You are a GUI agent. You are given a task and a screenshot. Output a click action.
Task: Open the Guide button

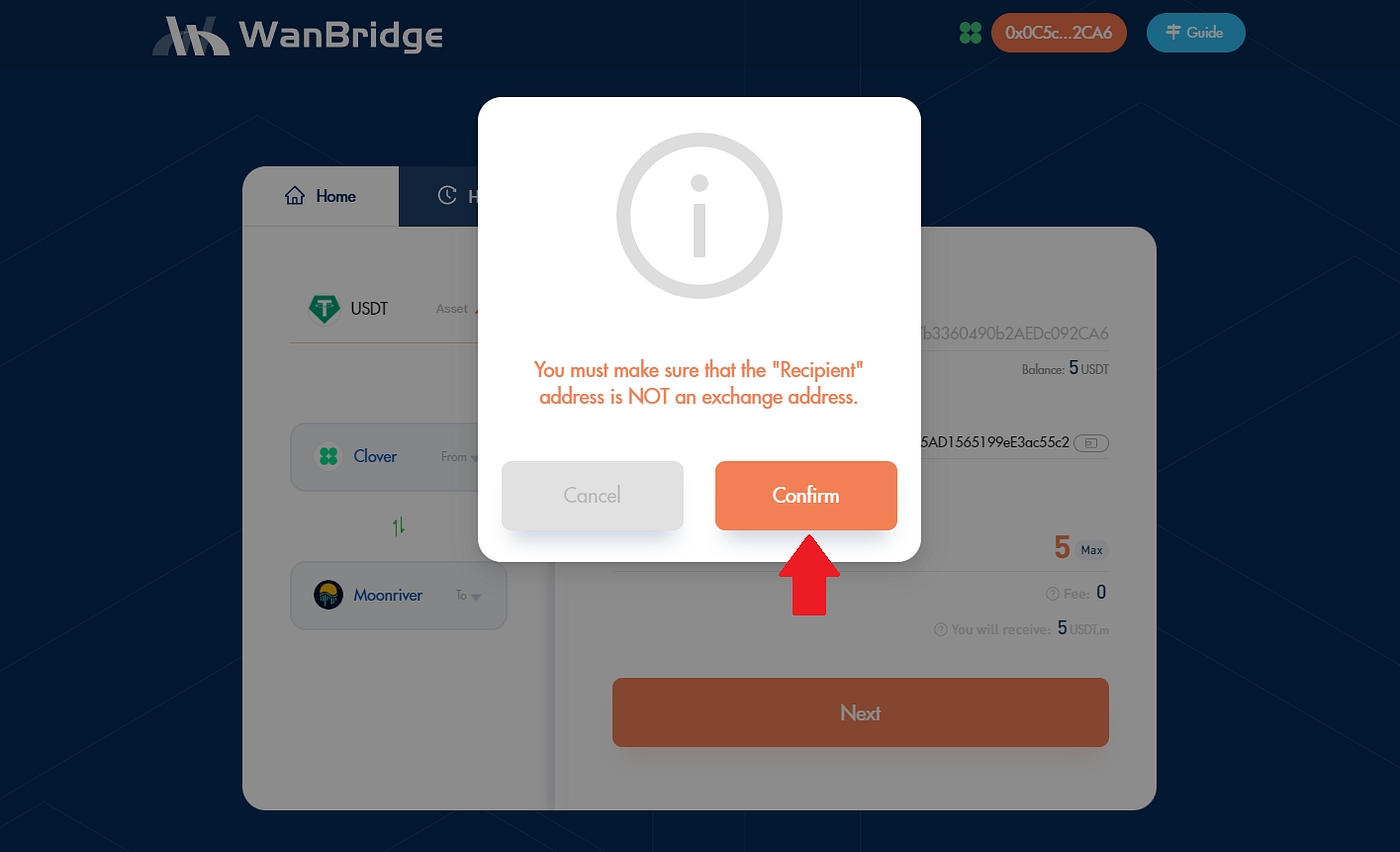[x=1195, y=33]
